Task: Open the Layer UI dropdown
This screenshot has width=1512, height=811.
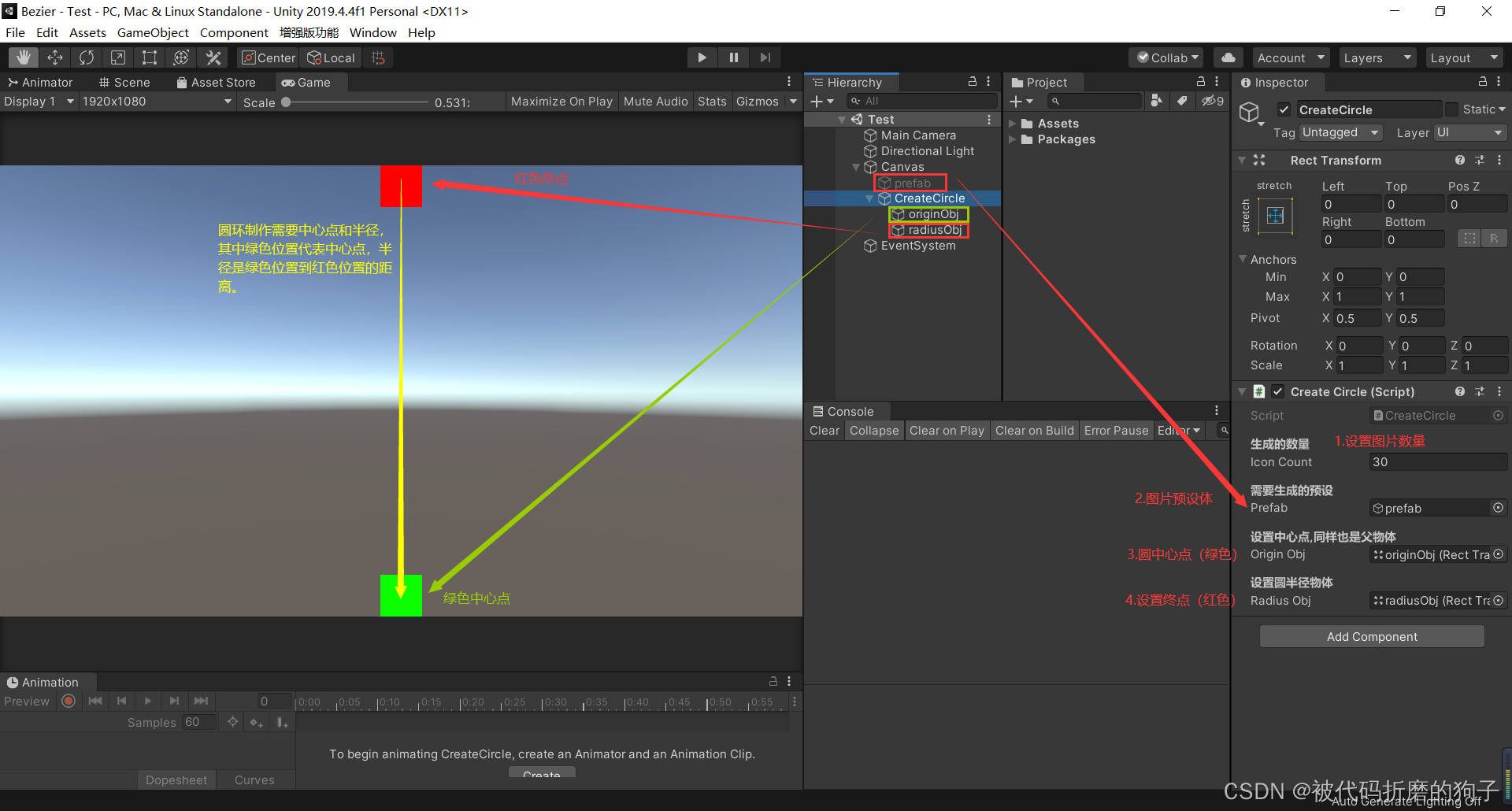Action: [x=1468, y=132]
